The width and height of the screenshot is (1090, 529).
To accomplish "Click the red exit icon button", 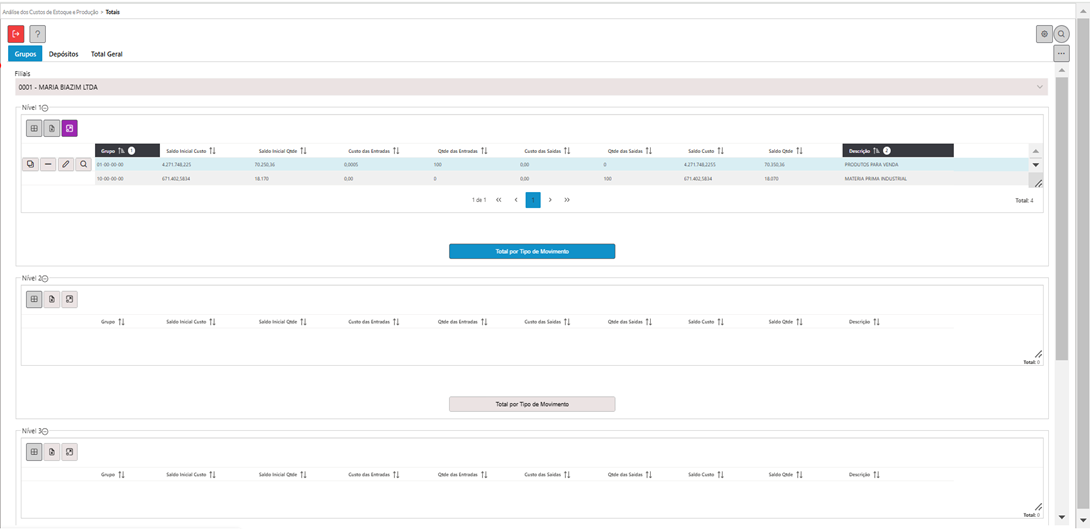I will tap(16, 34).
